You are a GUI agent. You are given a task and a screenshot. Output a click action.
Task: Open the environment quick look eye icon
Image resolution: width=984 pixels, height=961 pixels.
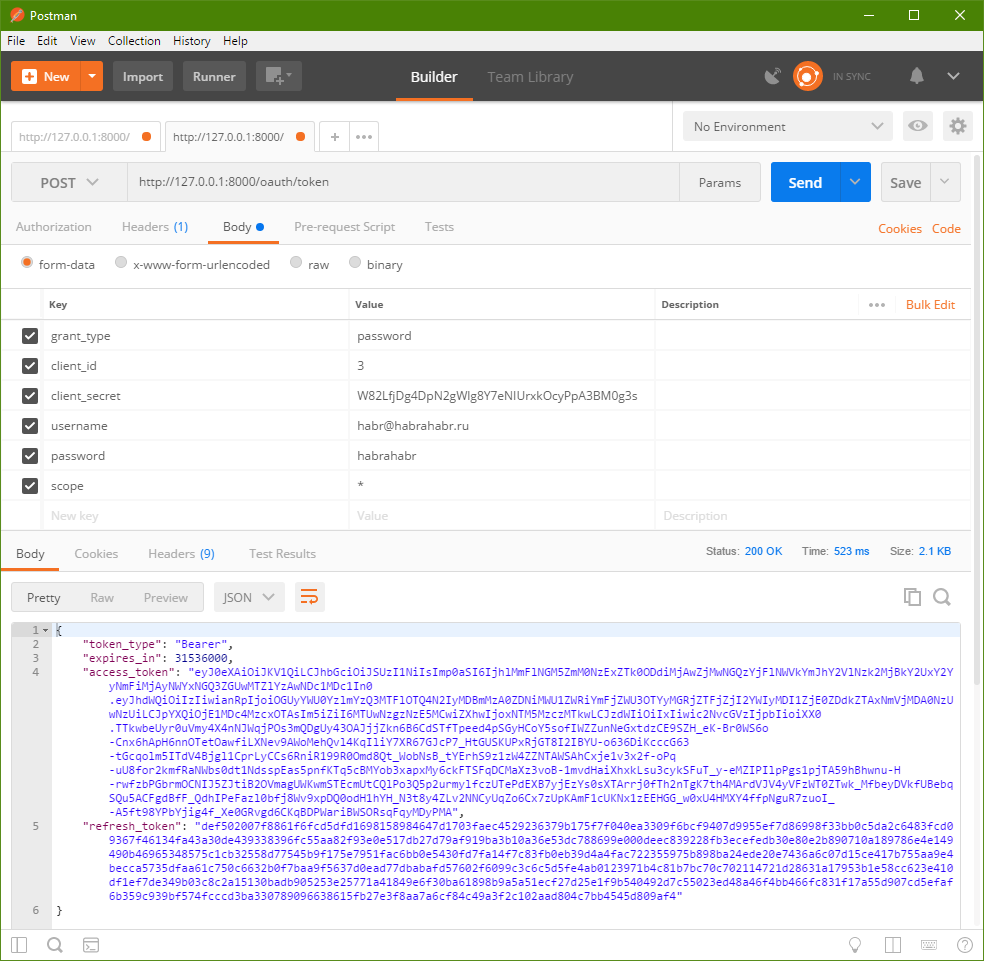[x=917, y=126]
